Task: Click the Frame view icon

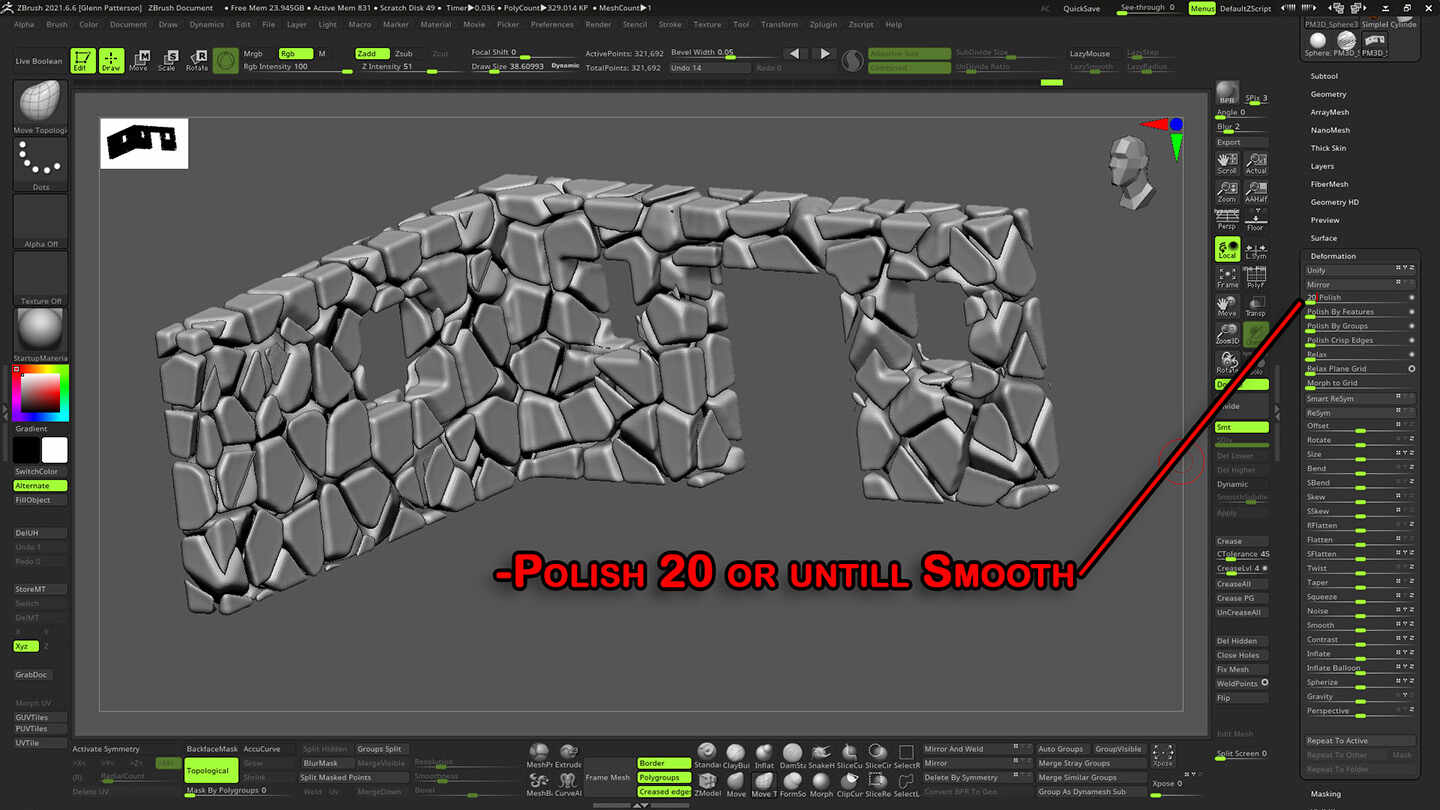Action: click(1228, 276)
